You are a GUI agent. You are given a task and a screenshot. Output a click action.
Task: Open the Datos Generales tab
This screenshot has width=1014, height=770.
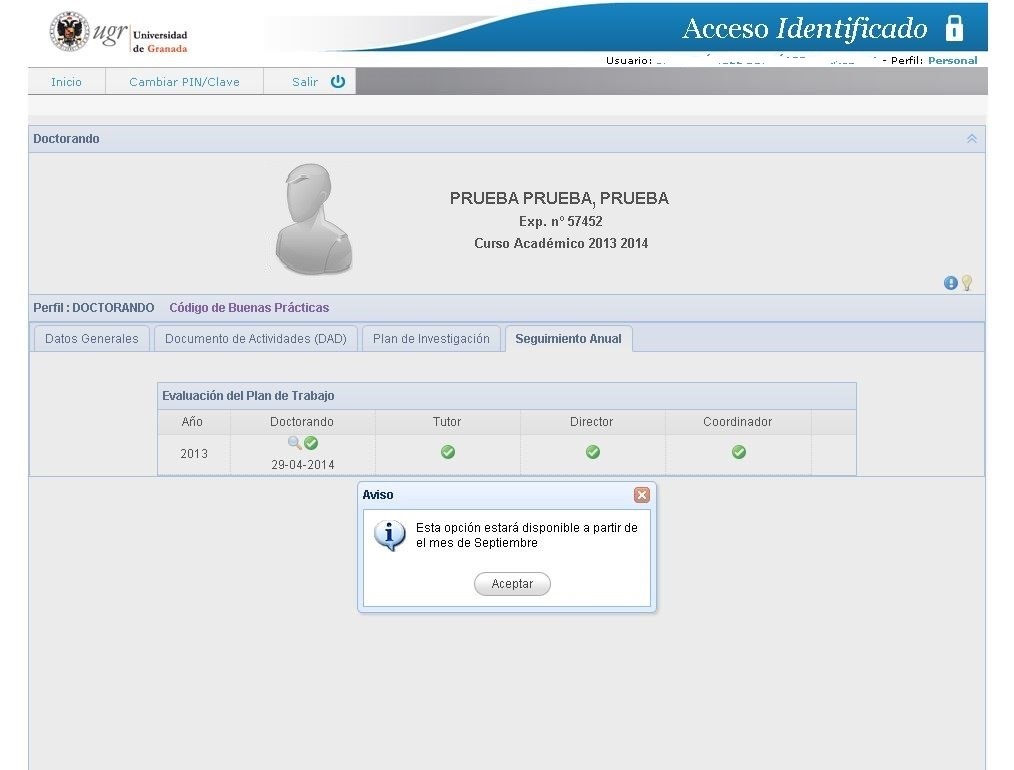92,339
